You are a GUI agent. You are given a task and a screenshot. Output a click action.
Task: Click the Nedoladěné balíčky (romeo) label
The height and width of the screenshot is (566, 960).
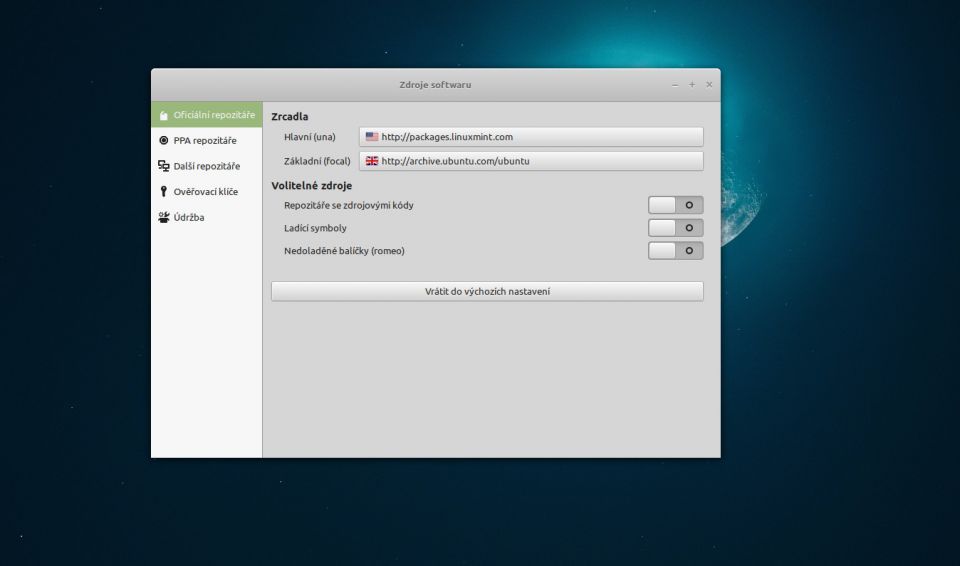point(344,251)
